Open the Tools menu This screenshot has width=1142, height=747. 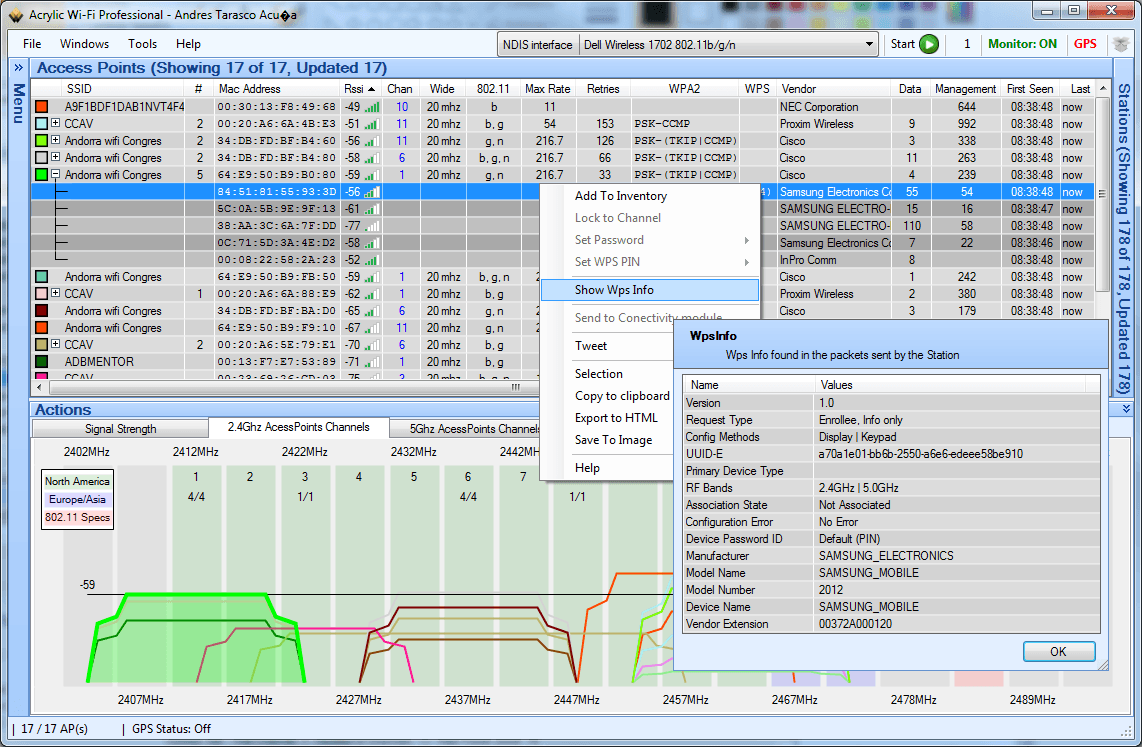coord(143,44)
